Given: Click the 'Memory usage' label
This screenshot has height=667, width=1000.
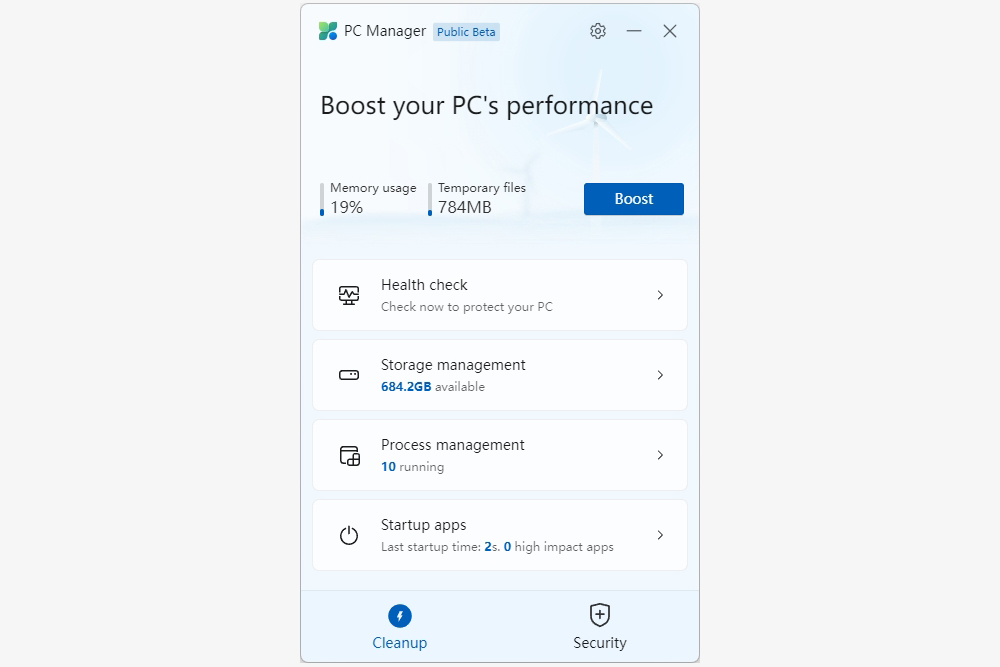Looking at the screenshot, I should pyautogui.click(x=373, y=188).
